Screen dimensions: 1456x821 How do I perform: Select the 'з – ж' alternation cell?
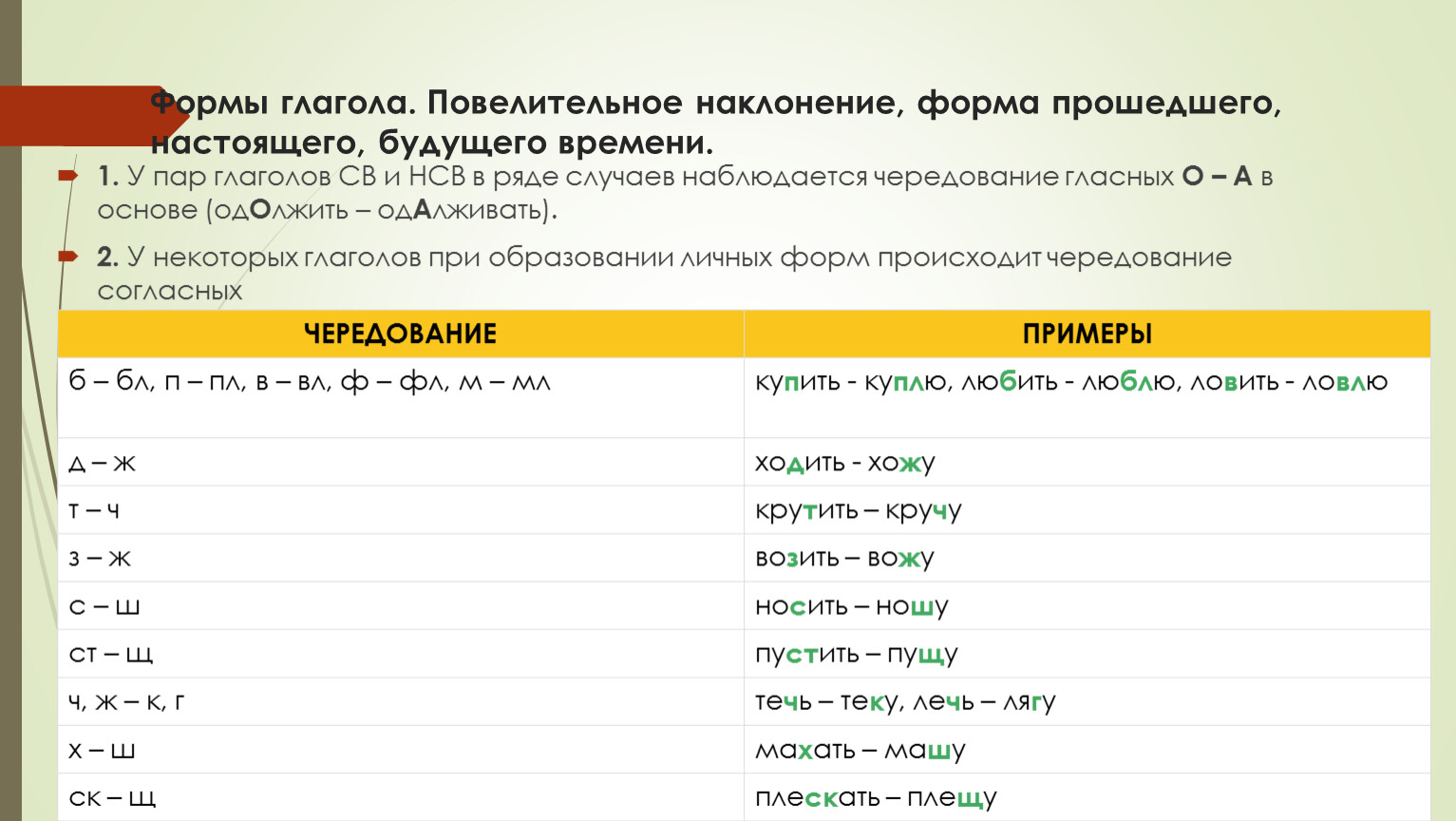coord(100,558)
